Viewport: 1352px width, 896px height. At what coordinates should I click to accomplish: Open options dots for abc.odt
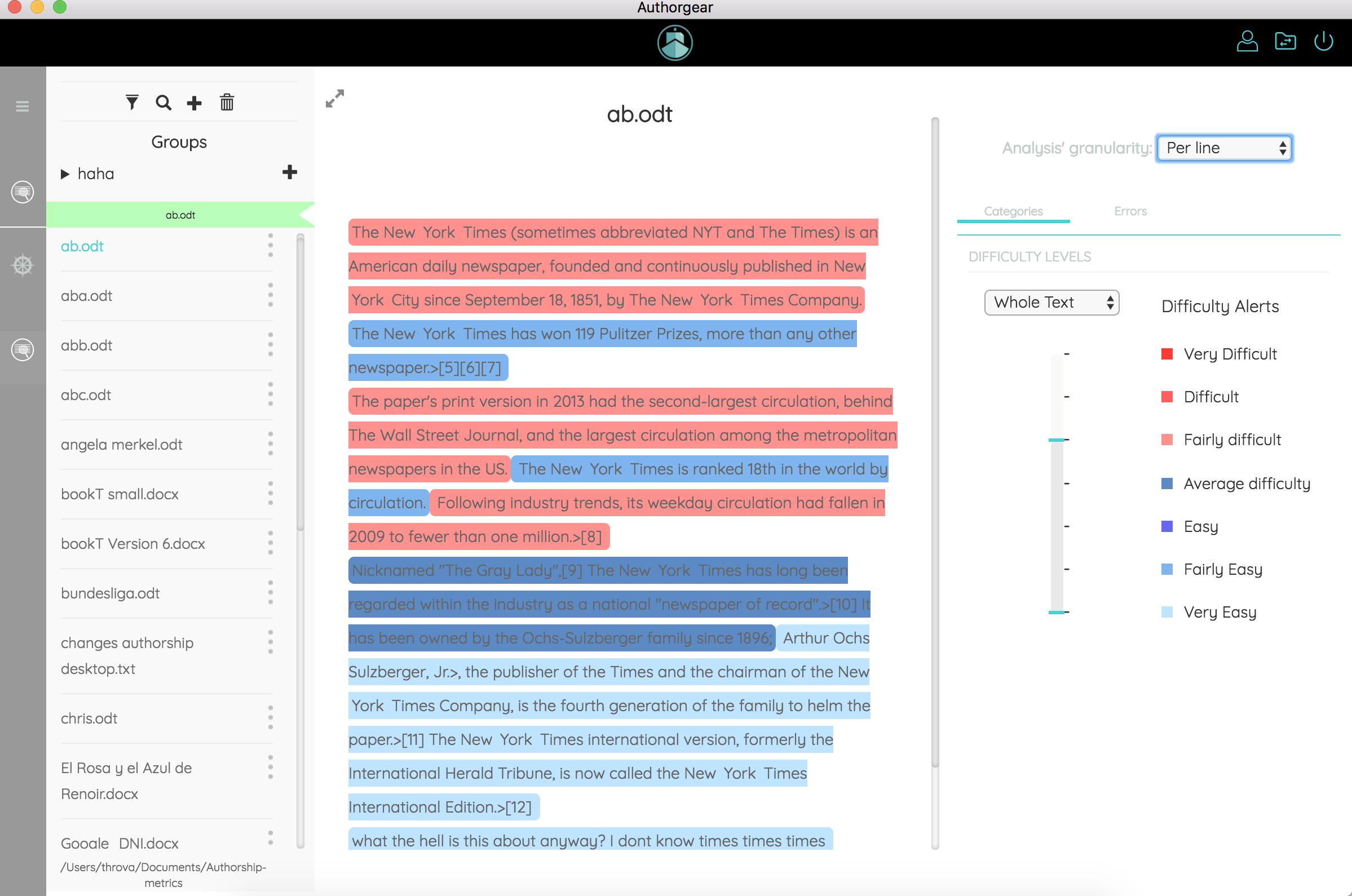coord(271,394)
